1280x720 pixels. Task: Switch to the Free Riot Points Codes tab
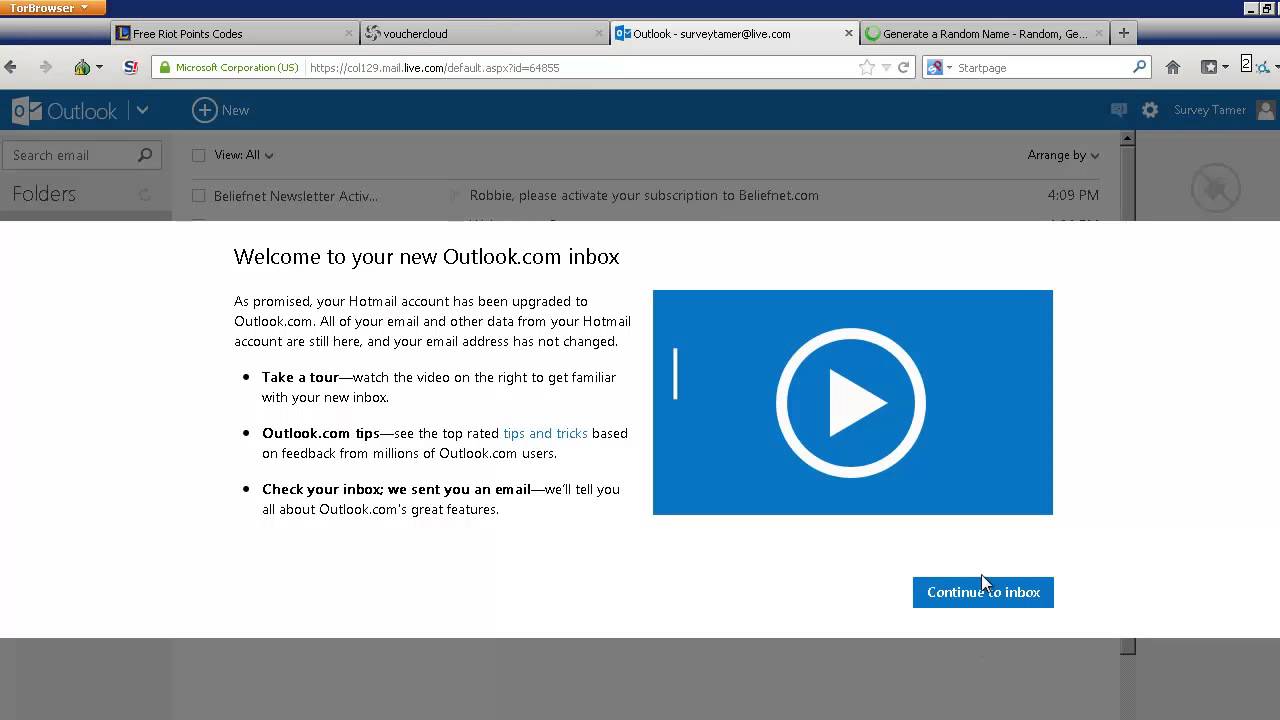point(236,33)
